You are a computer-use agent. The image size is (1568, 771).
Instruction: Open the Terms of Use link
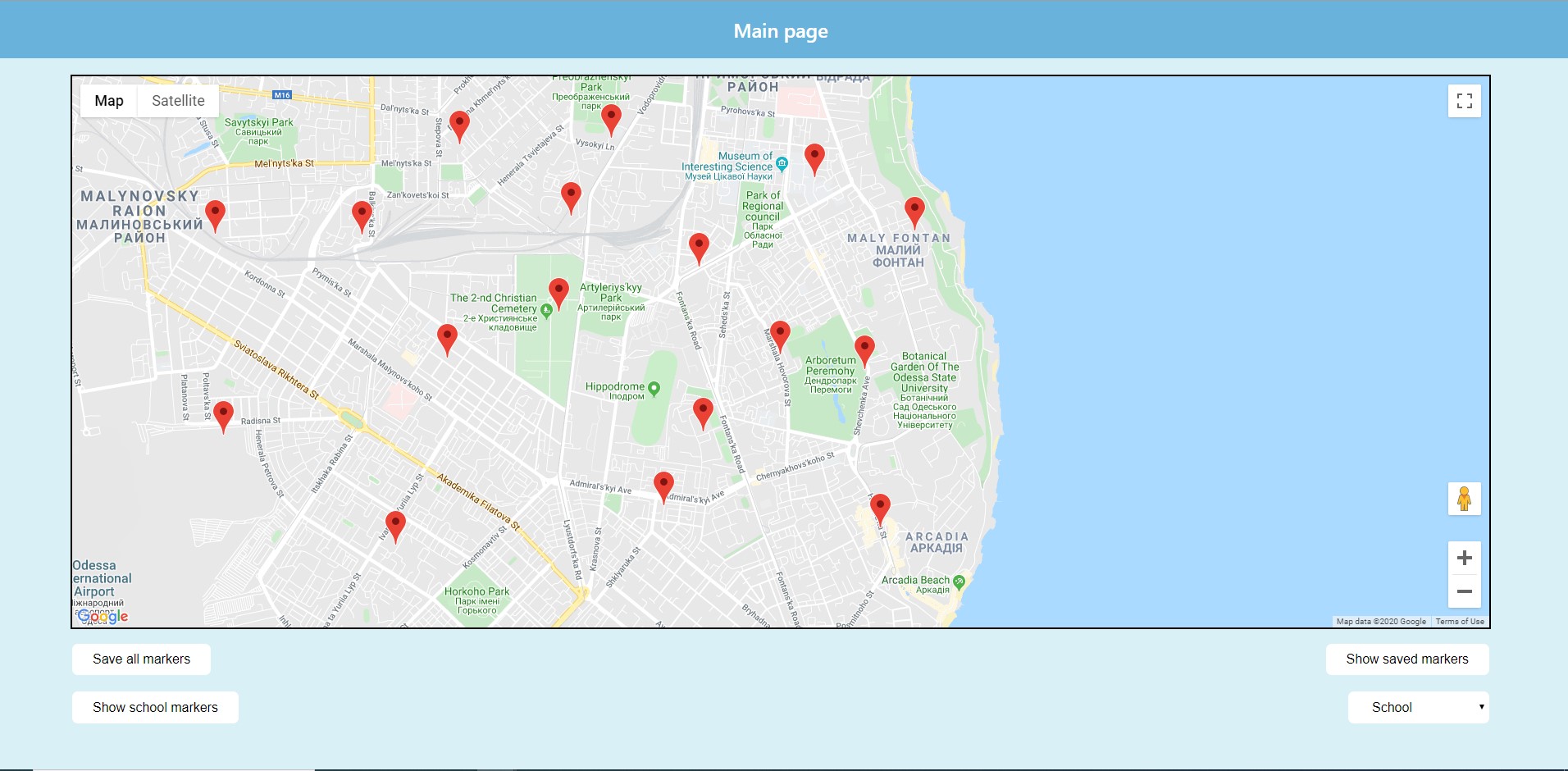[1460, 621]
